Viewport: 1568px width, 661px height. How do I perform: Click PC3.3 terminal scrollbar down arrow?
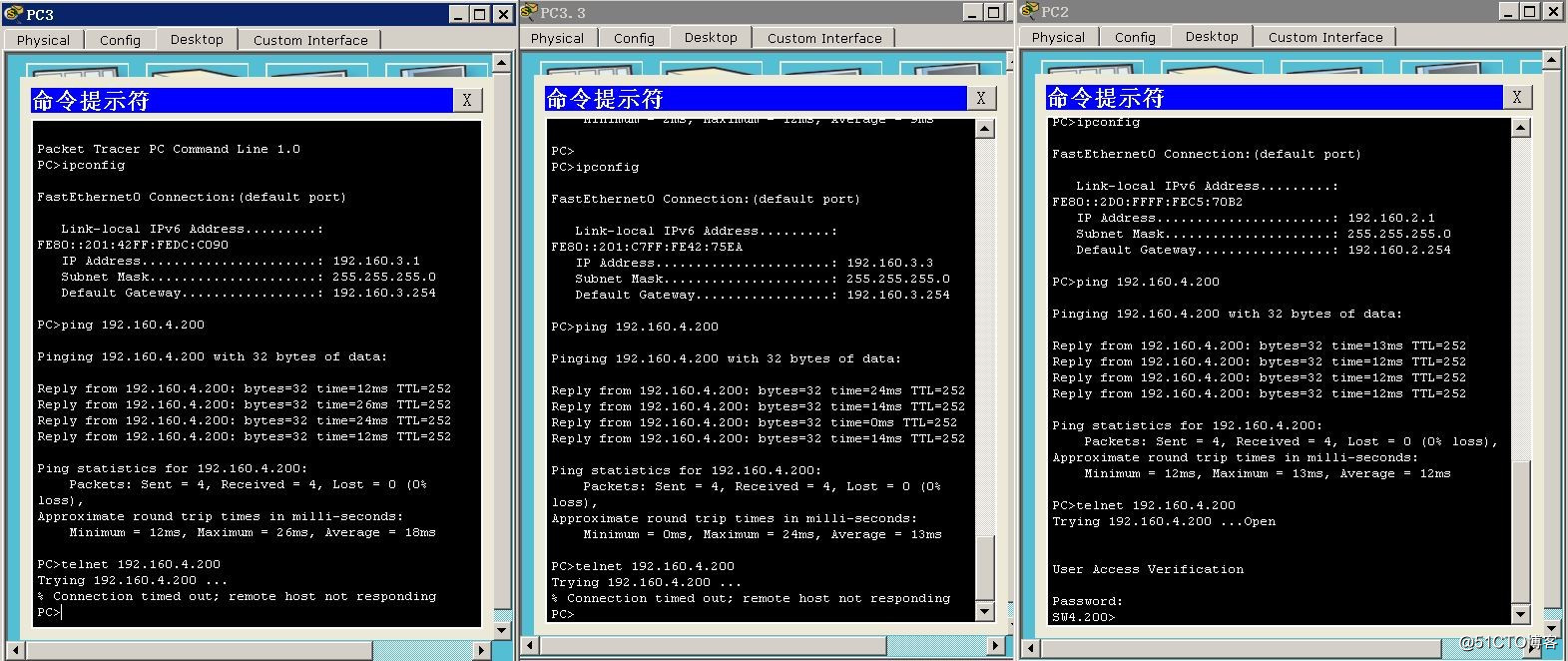[x=985, y=611]
